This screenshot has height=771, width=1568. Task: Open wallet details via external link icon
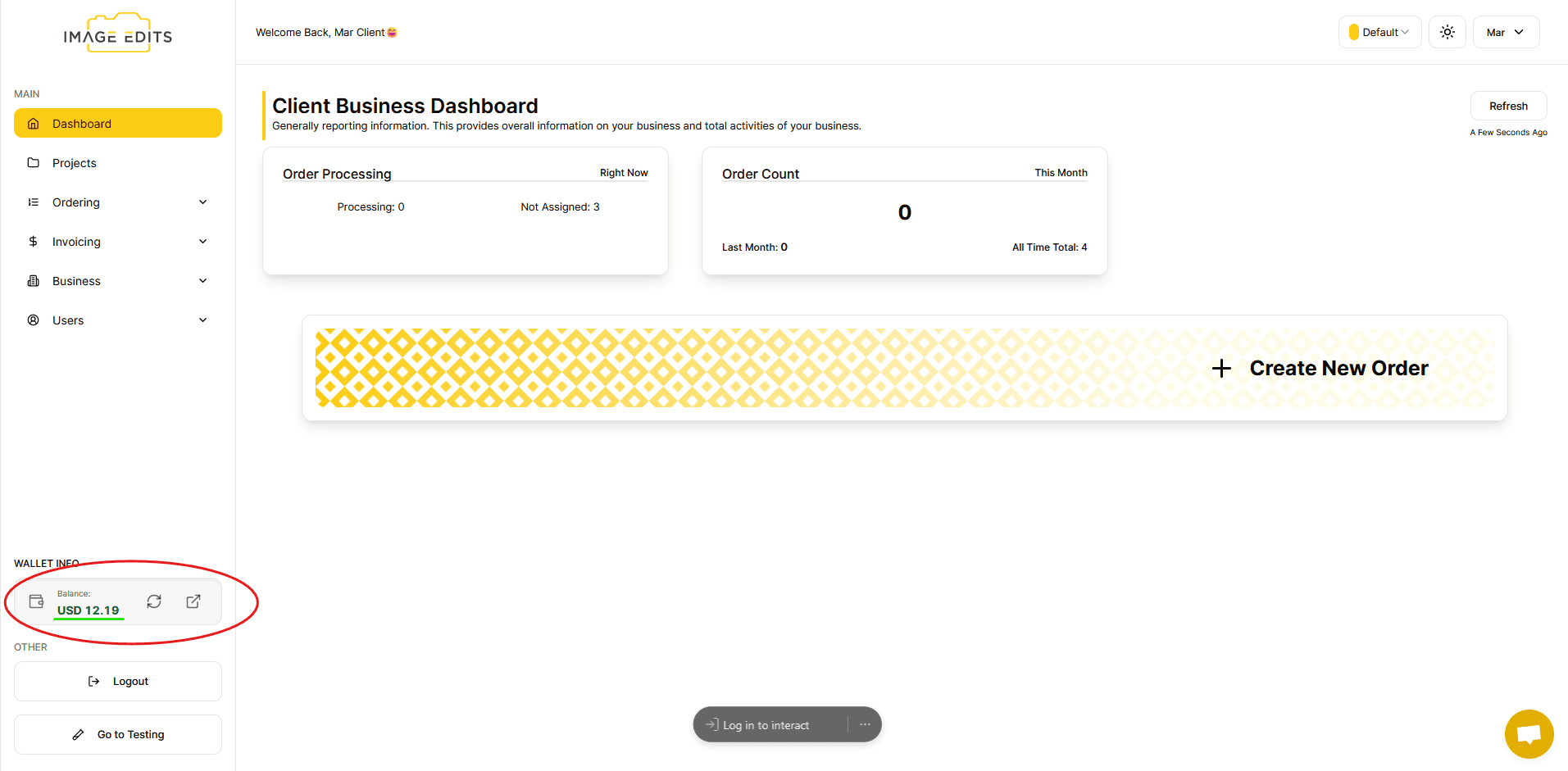tap(193, 601)
